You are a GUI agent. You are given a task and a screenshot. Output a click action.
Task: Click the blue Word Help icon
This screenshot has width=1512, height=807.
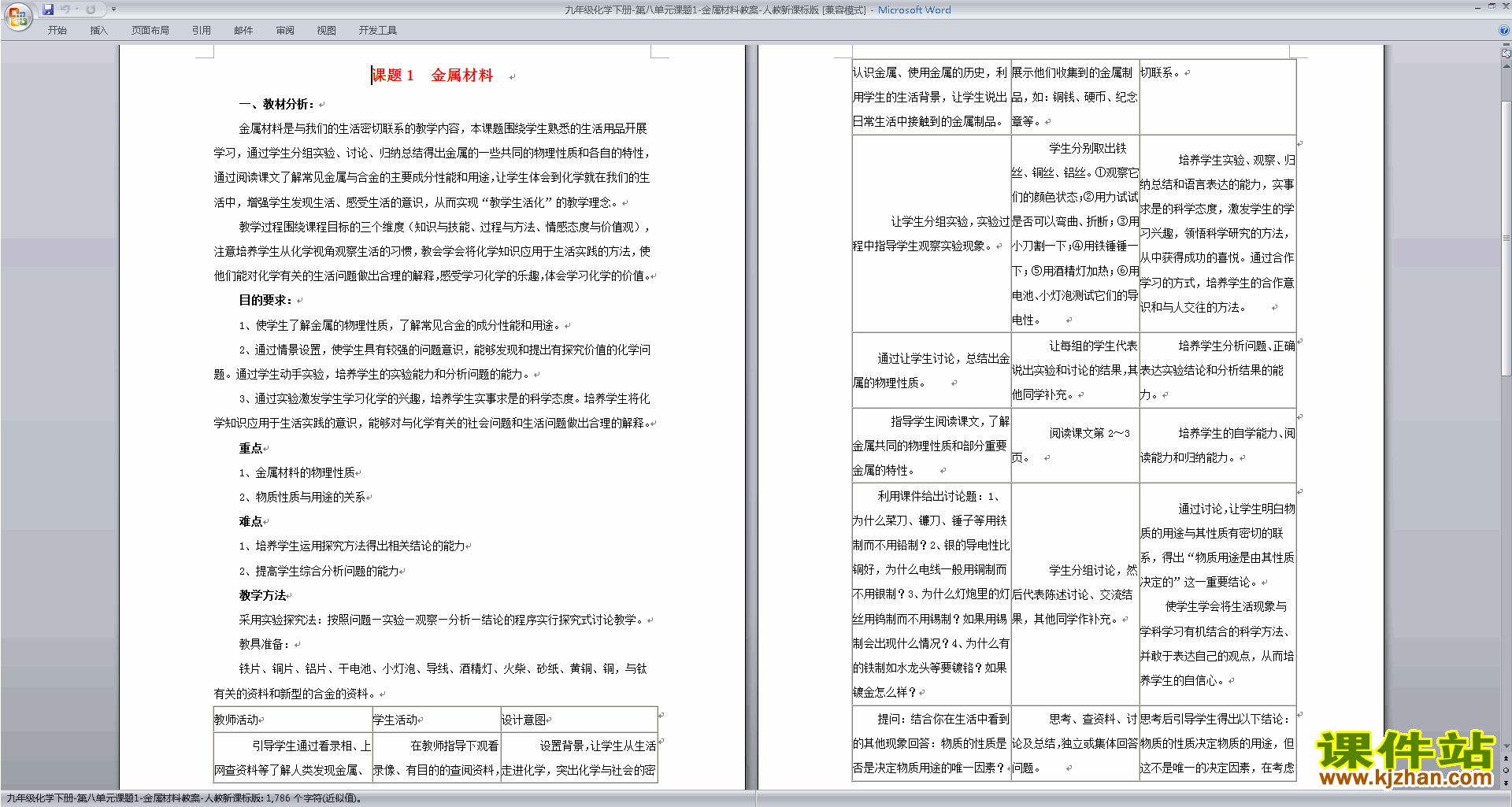[1504, 31]
